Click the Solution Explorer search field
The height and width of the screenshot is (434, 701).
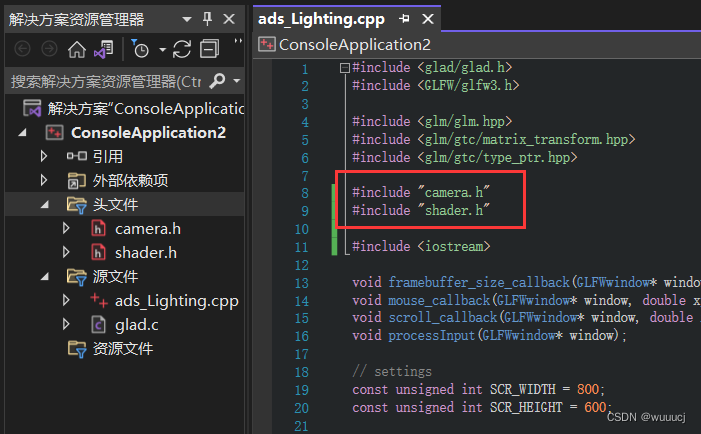click(106, 81)
